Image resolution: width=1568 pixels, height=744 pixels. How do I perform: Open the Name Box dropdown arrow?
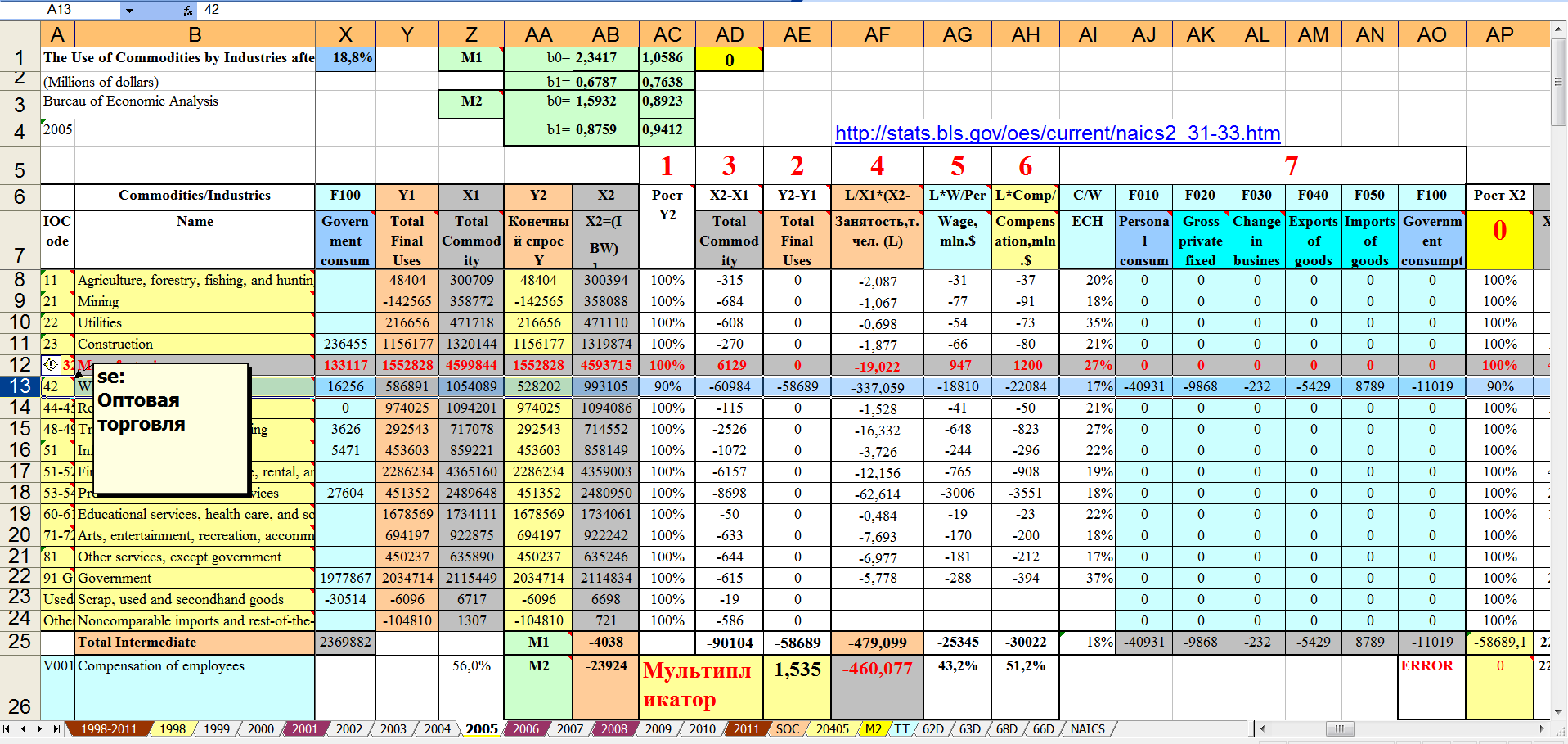pos(129,10)
